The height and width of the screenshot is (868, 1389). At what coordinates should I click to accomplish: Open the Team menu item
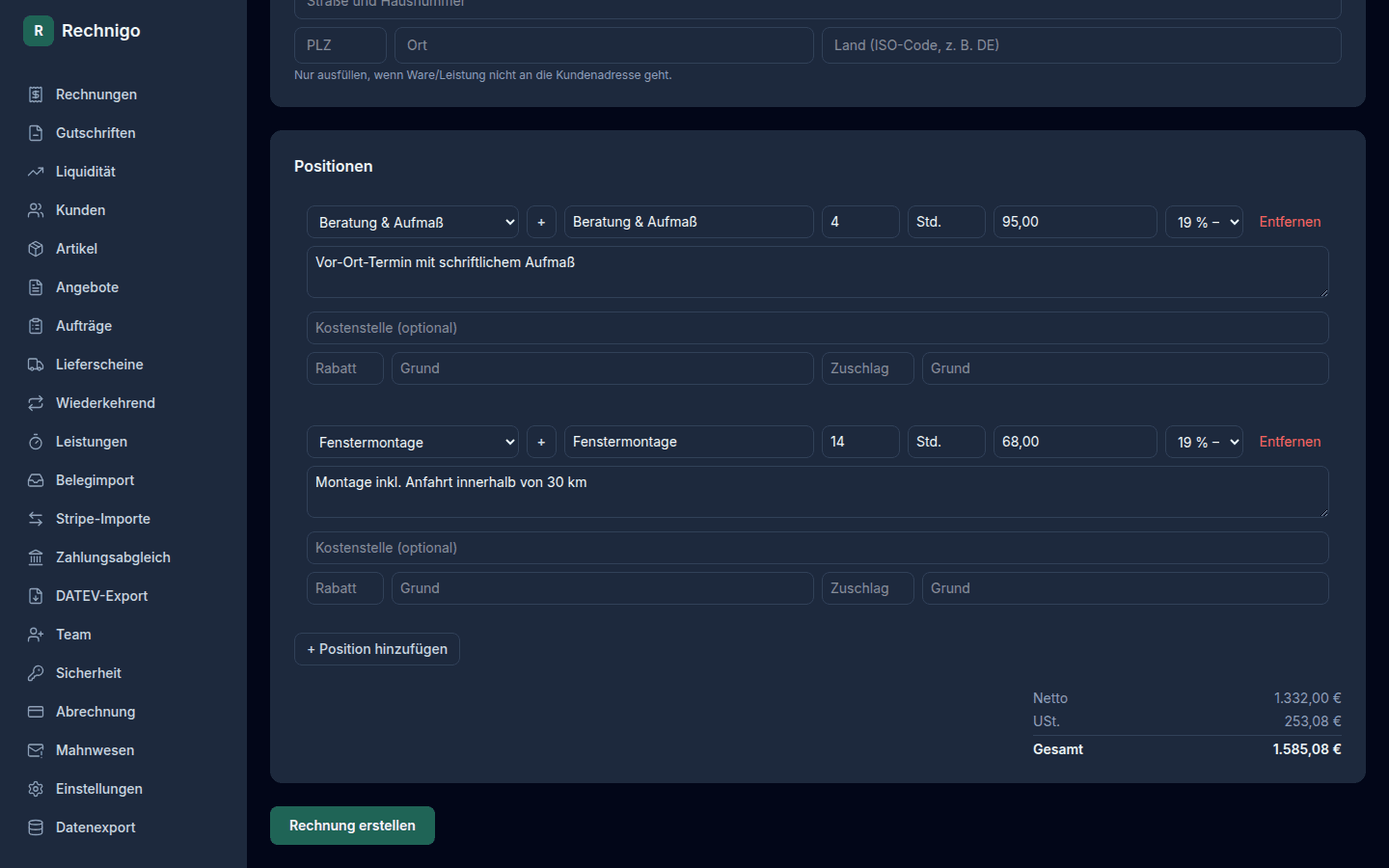[123, 635]
